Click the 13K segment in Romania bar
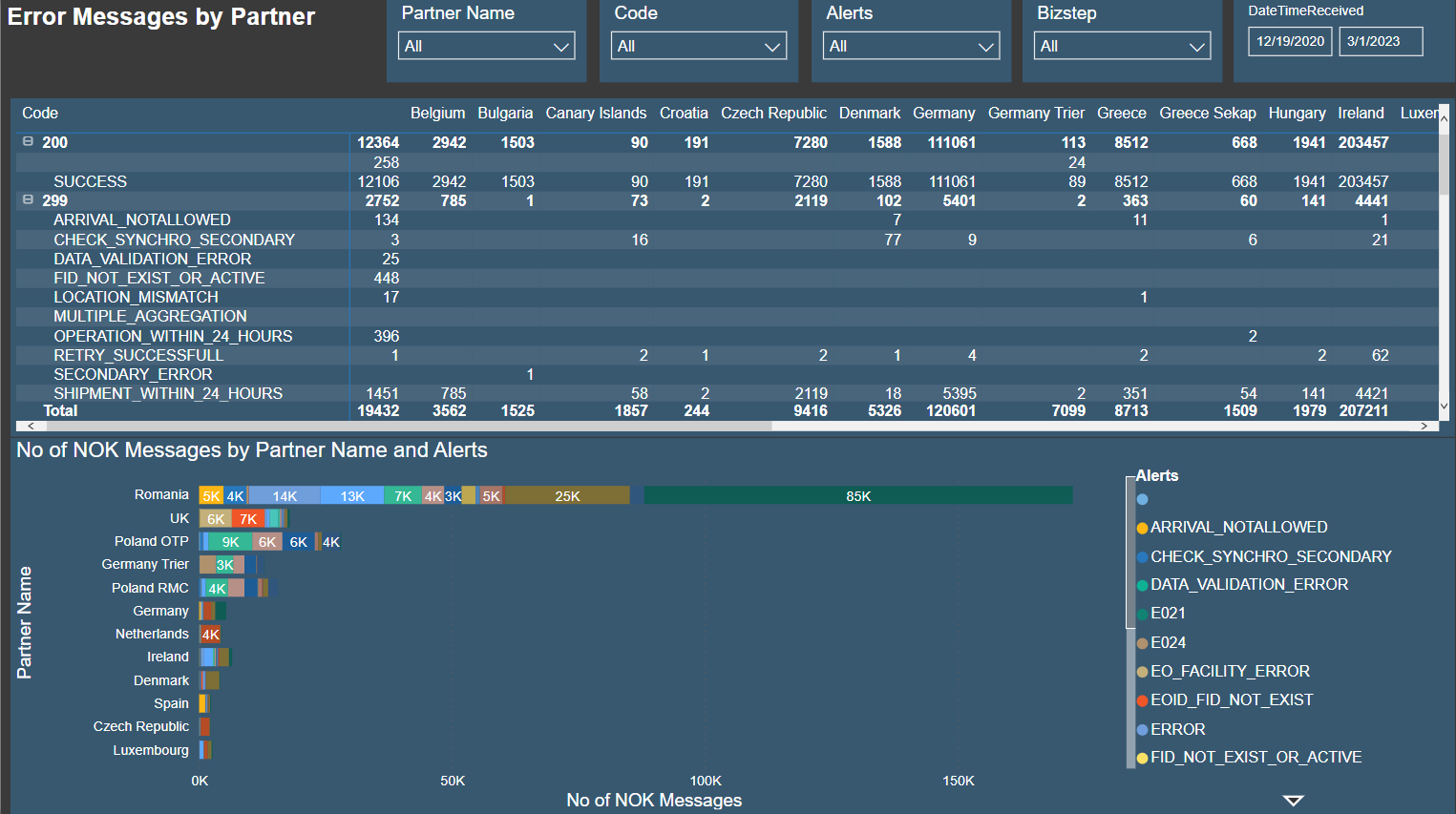 click(x=352, y=495)
